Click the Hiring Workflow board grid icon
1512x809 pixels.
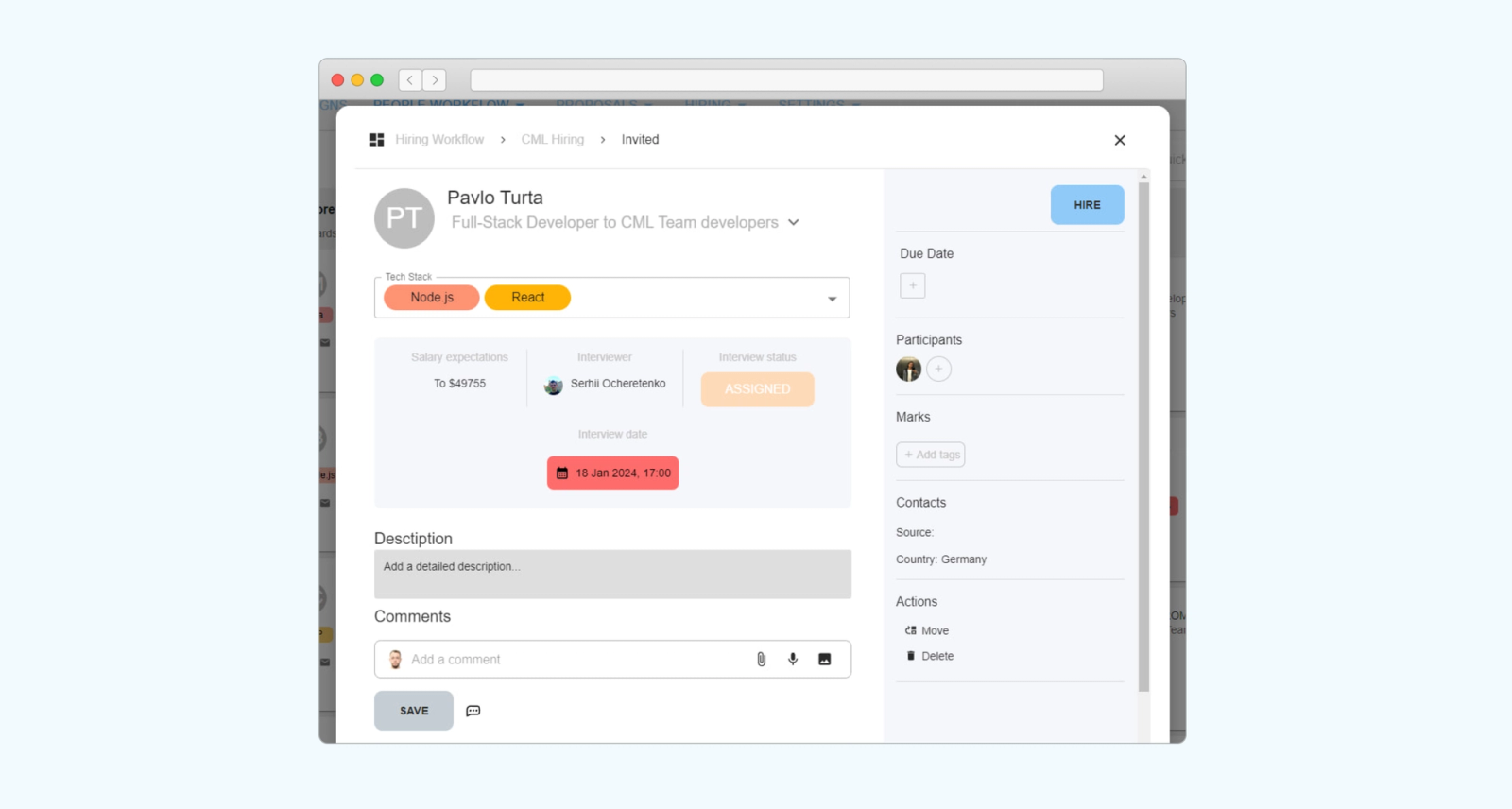pos(377,140)
